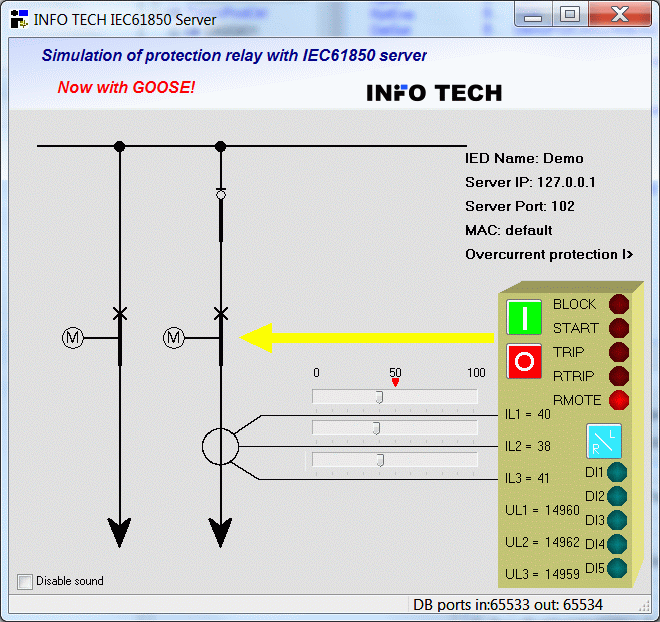
Task: Click the TRIP indicator LED
Action: pos(619,352)
